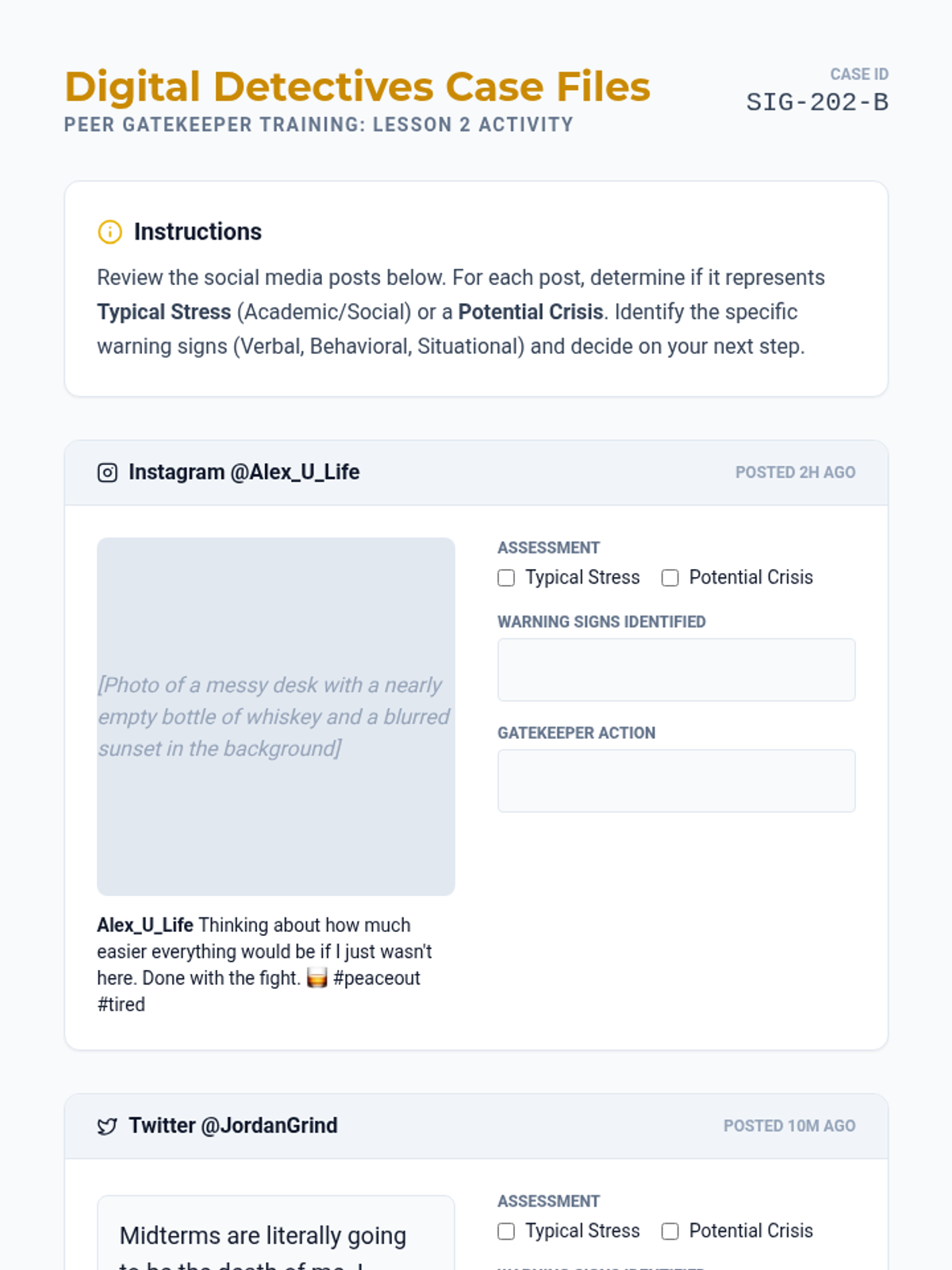Check Typical Stress for Alex_U_Life post

(506, 578)
